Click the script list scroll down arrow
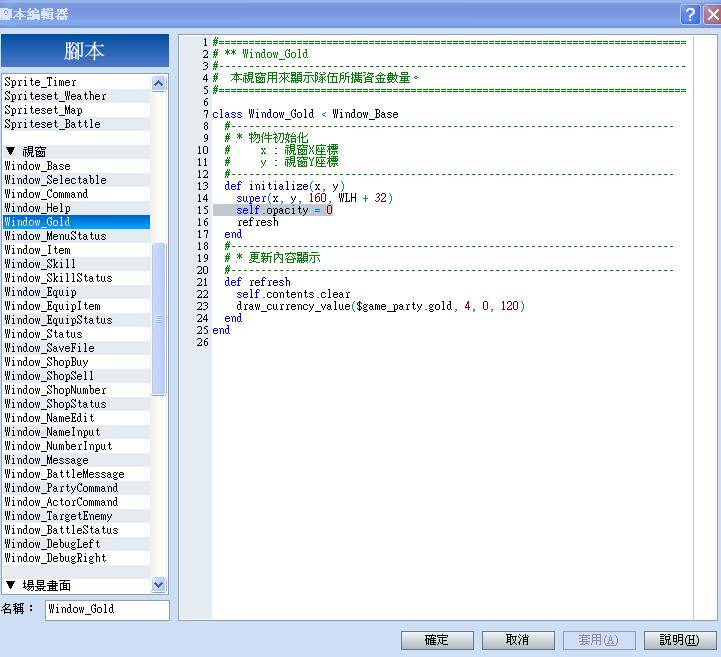721x657 pixels. (x=159, y=585)
